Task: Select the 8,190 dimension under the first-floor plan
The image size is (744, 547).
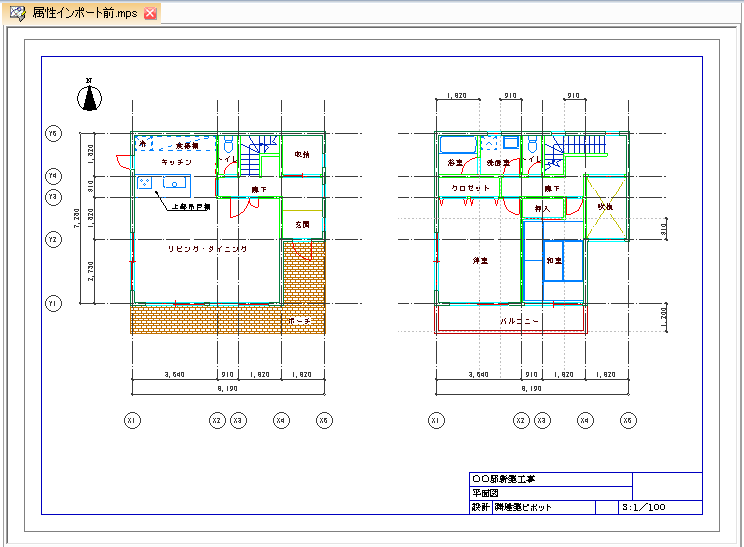Action: click(x=228, y=389)
